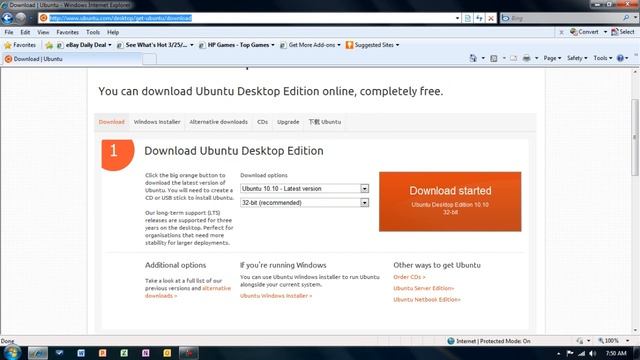This screenshot has height=360, width=640.
Task: Open the PowerPoint icon in taskbar
Action: 102,353
